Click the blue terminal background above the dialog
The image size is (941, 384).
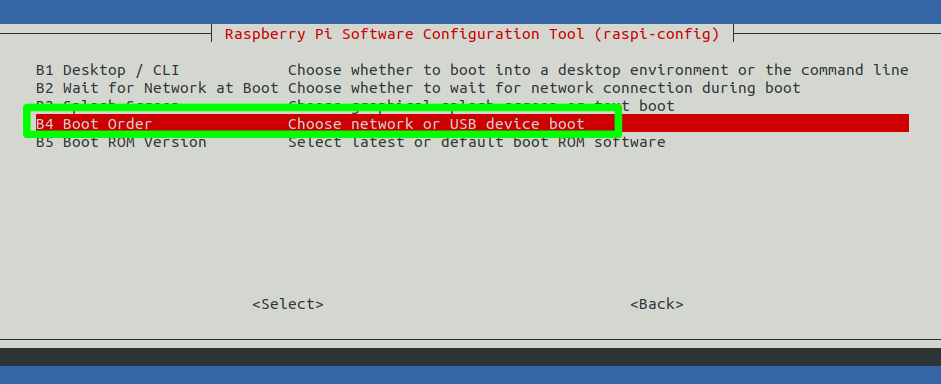(470, 11)
